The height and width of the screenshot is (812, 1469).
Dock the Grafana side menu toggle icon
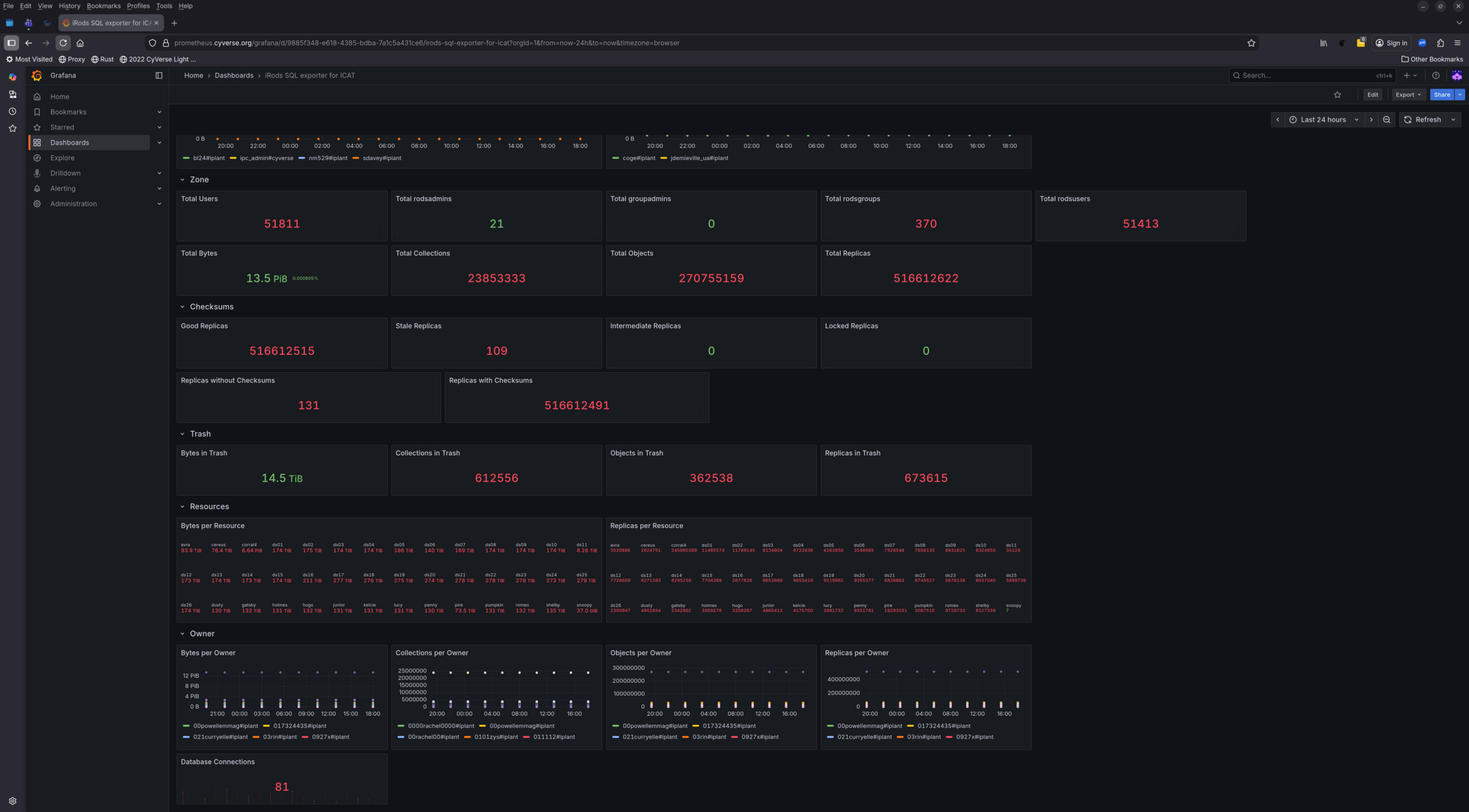point(159,75)
